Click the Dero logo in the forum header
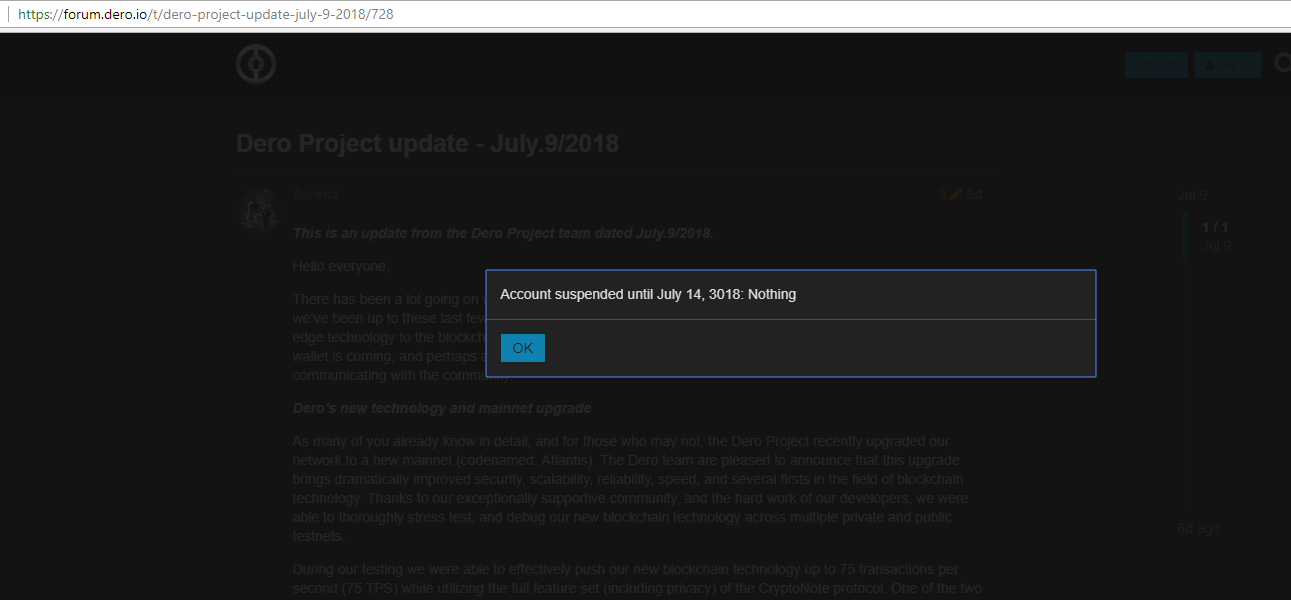The height and width of the screenshot is (600, 1291). (256, 65)
